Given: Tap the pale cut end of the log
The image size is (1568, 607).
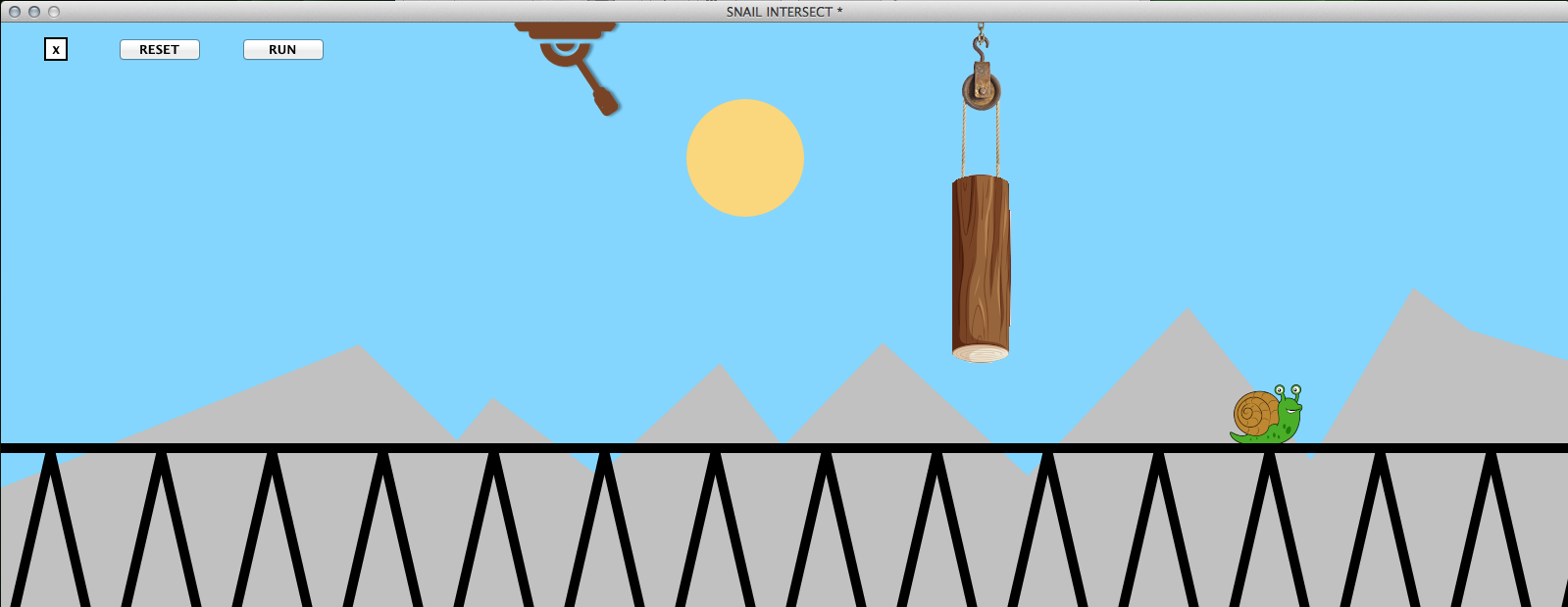Looking at the screenshot, I should [x=981, y=353].
